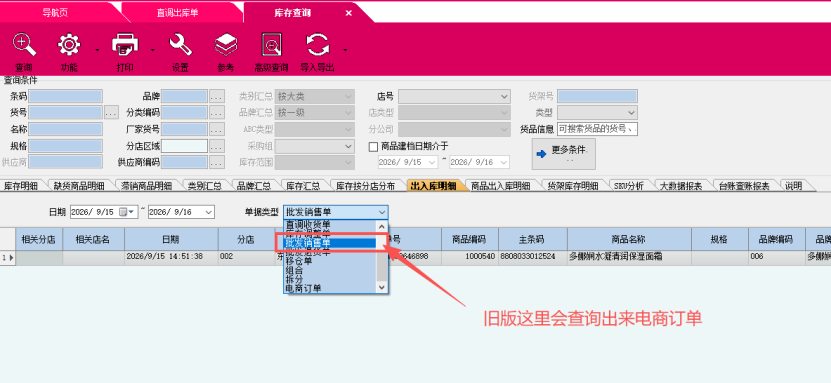The height and width of the screenshot is (383, 831).
Task: Focus the 货架号 input field
Action: tap(597, 96)
